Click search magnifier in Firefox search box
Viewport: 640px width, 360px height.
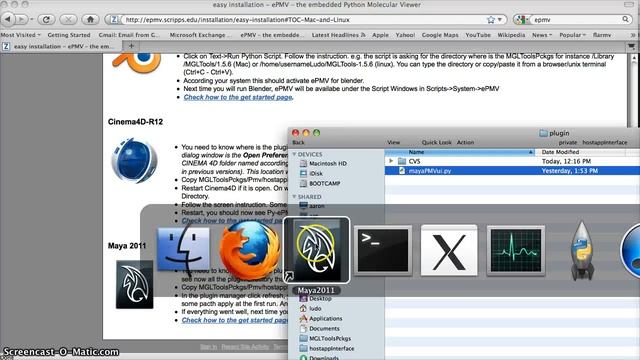click(625, 19)
